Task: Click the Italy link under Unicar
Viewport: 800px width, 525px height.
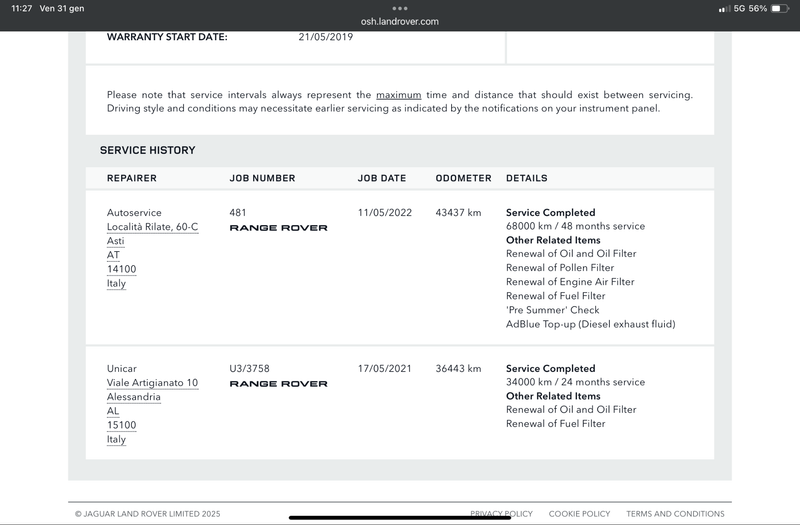Action: [116, 440]
